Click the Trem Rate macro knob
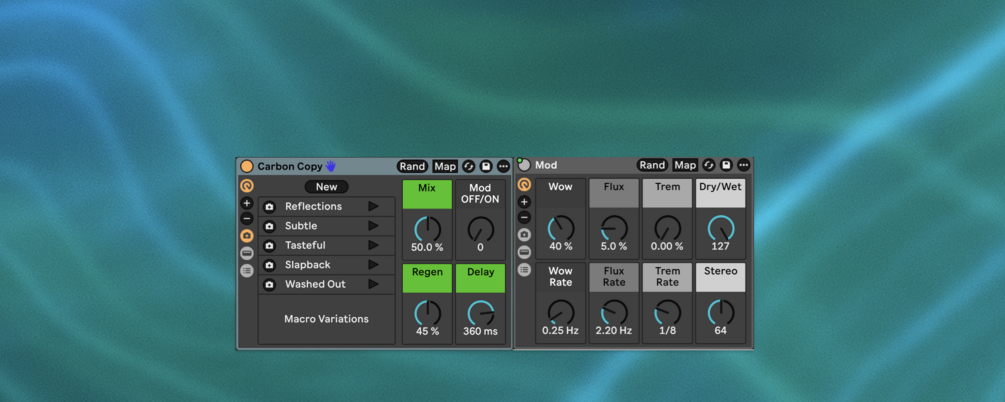Screen dimensions: 1005x402 (667, 312)
